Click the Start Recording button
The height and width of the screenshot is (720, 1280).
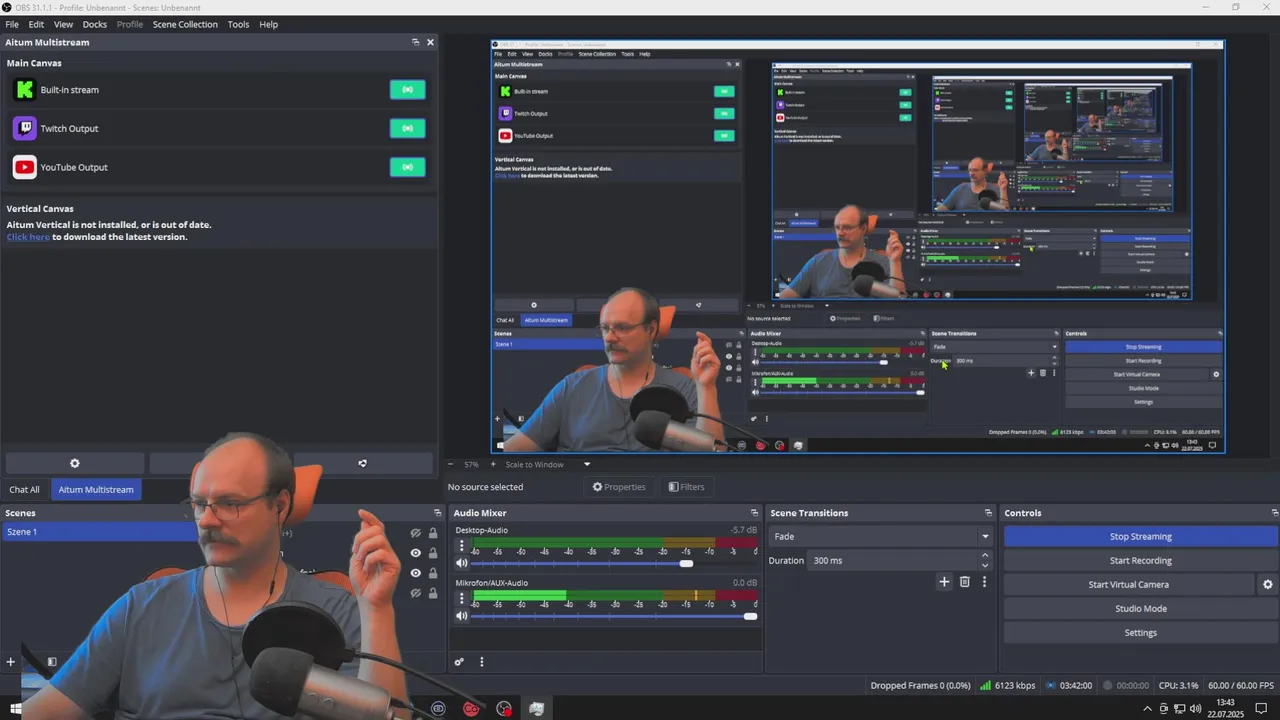pyautogui.click(x=1140, y=561)
